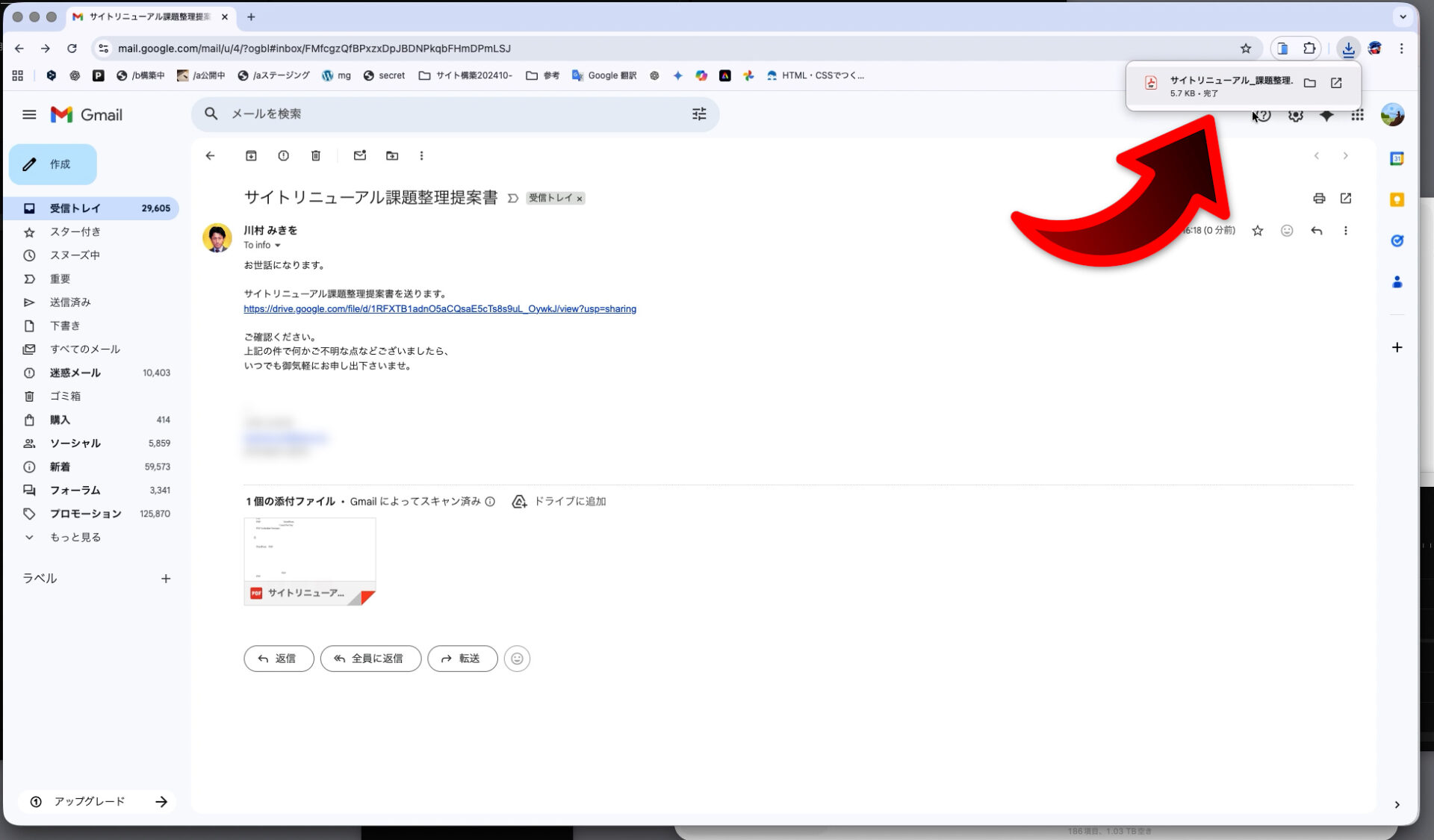Image resolution: width=1434 pixels, height=840 pixels.
Task: Add an emoji reaction to the email
Action: click(x=1286, y=231)
